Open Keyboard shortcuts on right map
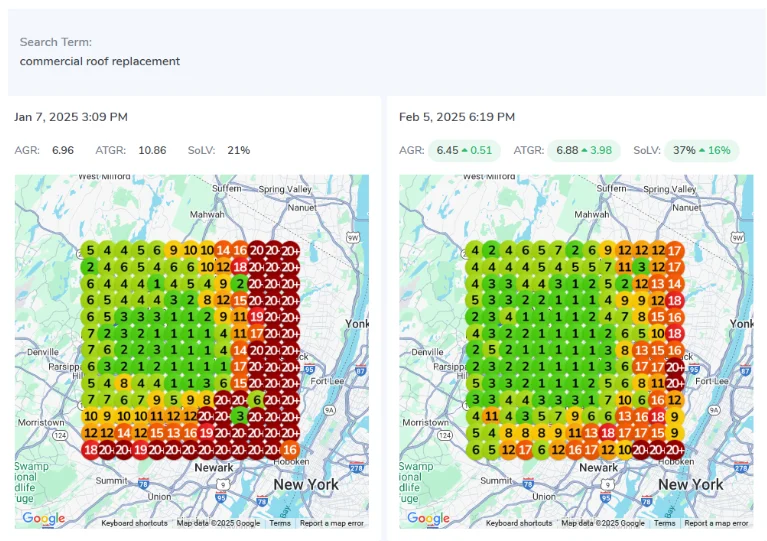The height and width of the screenshot is (541, 767). [519, 523]
